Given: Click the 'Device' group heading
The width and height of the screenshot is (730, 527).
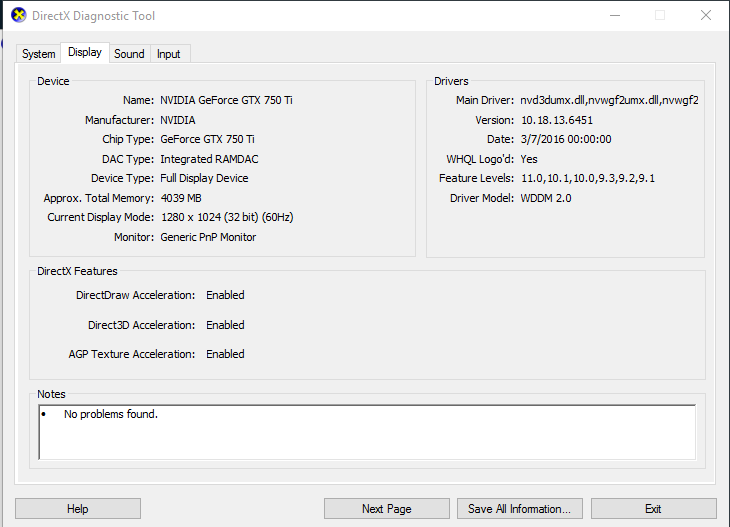Looking at the screenshot, I should click(53, 81).
